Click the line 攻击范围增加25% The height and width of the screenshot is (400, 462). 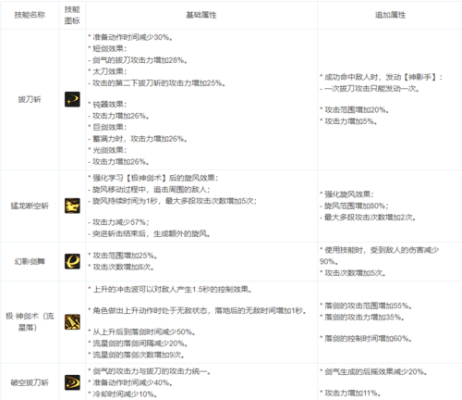point(123,256)
